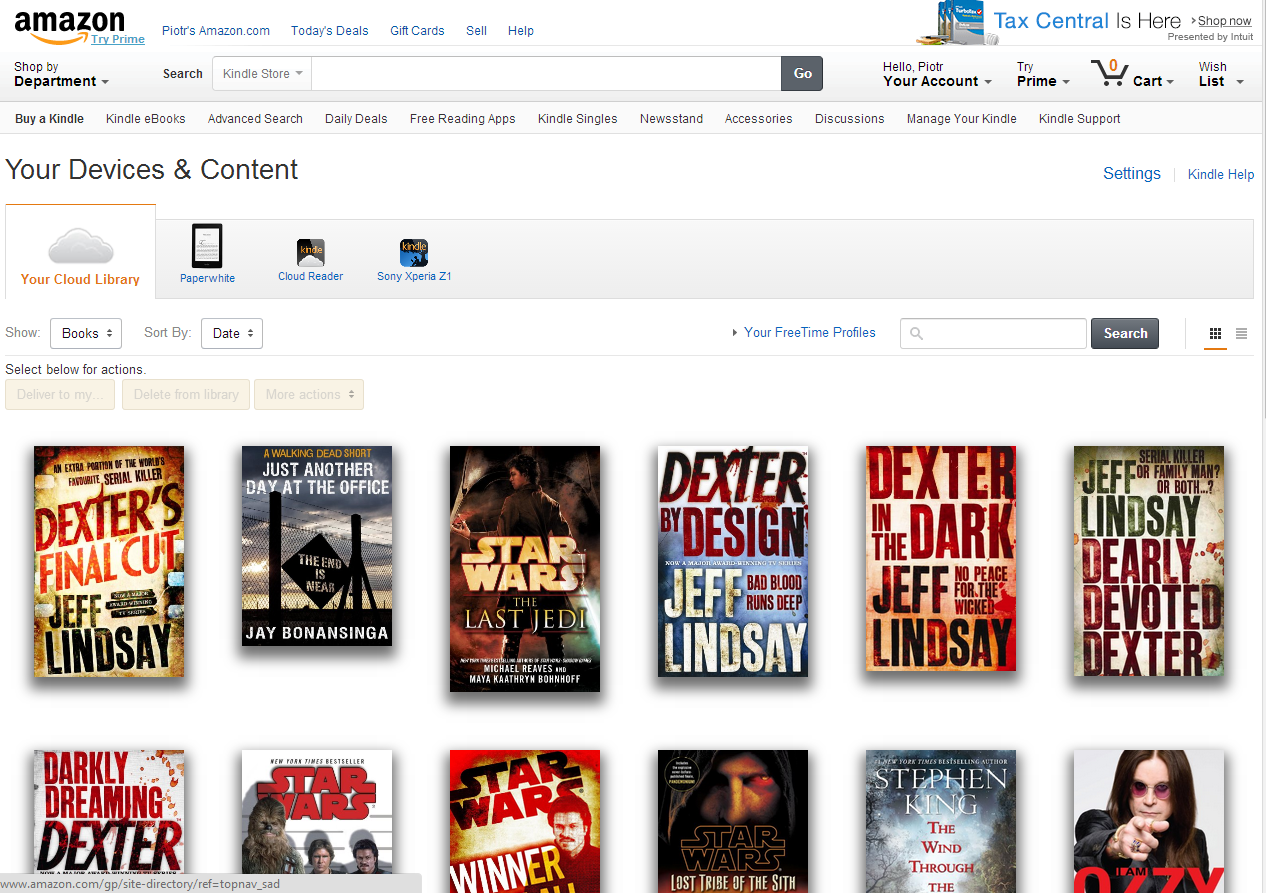Screen dimensions: 1266x893
Task: Select the Cloud Reader device icon
Action: point(311,253)
